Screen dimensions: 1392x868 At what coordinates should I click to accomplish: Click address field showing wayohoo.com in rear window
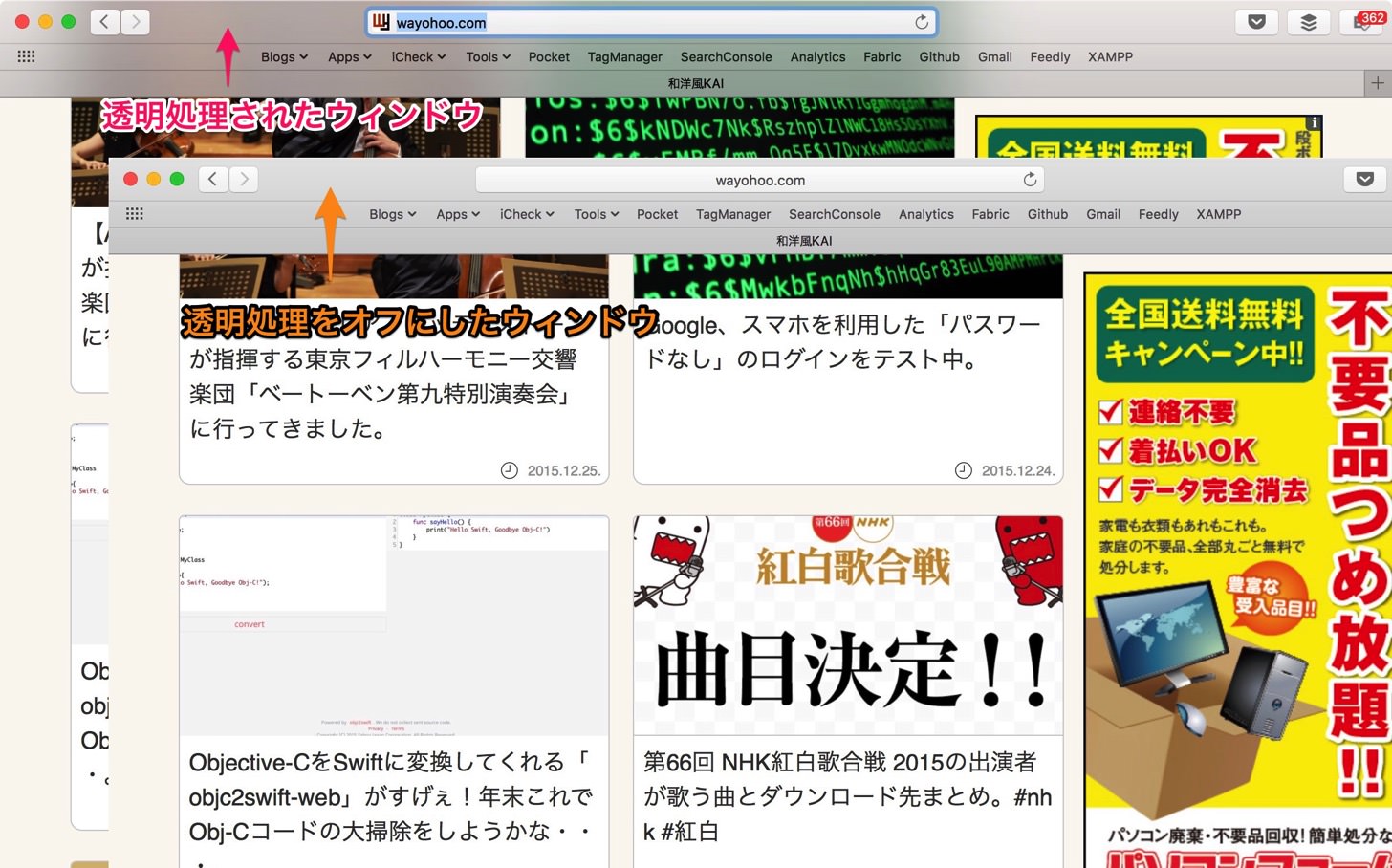(x=651, y=22)
